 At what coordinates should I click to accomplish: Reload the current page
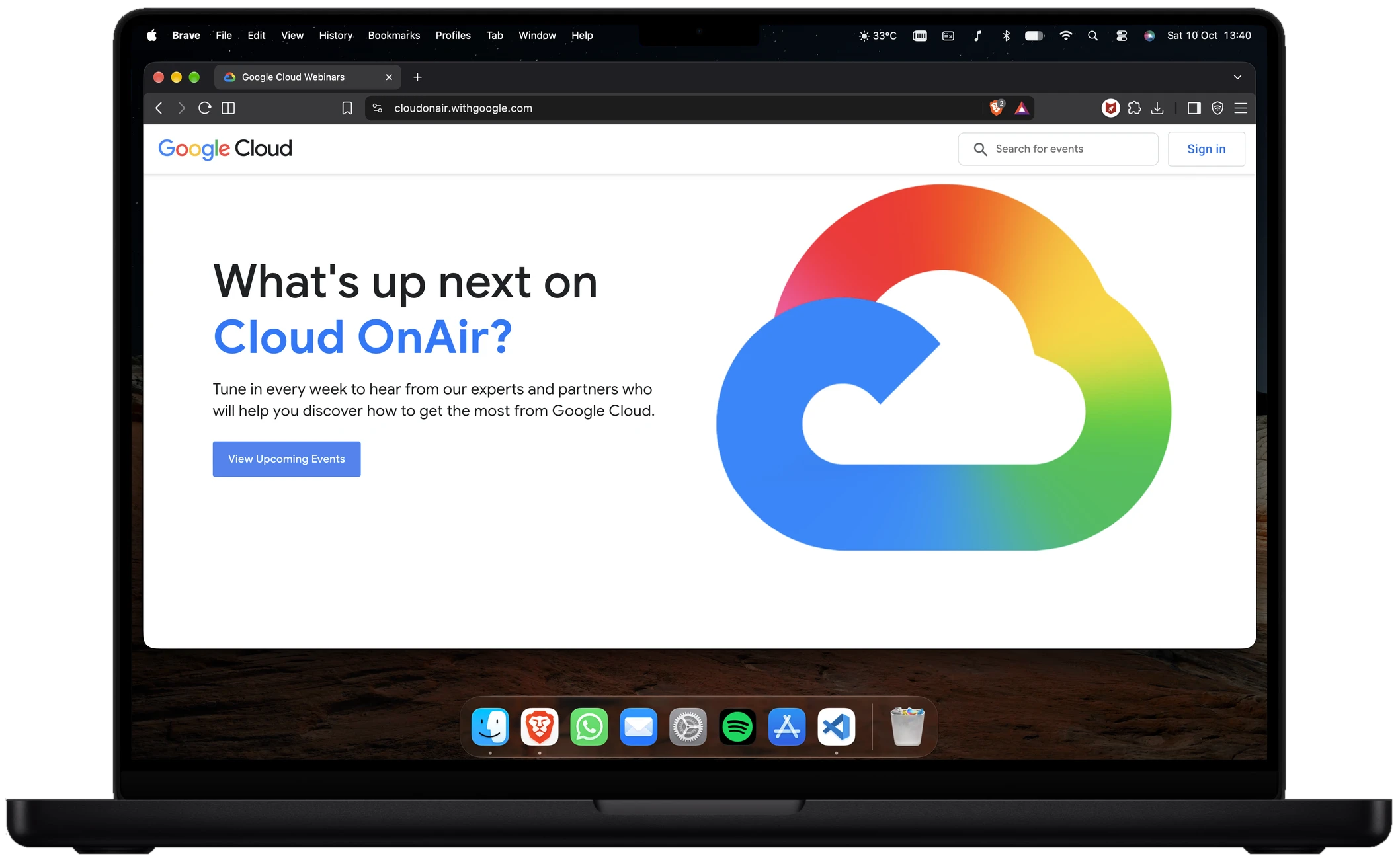click(x=205, y=108)
